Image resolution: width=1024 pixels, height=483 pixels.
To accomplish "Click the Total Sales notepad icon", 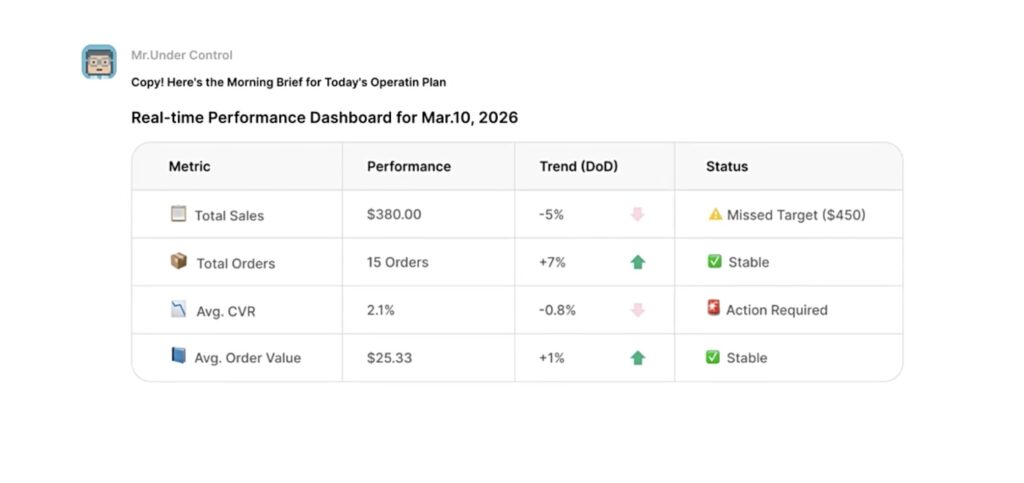I will point(178,214).
